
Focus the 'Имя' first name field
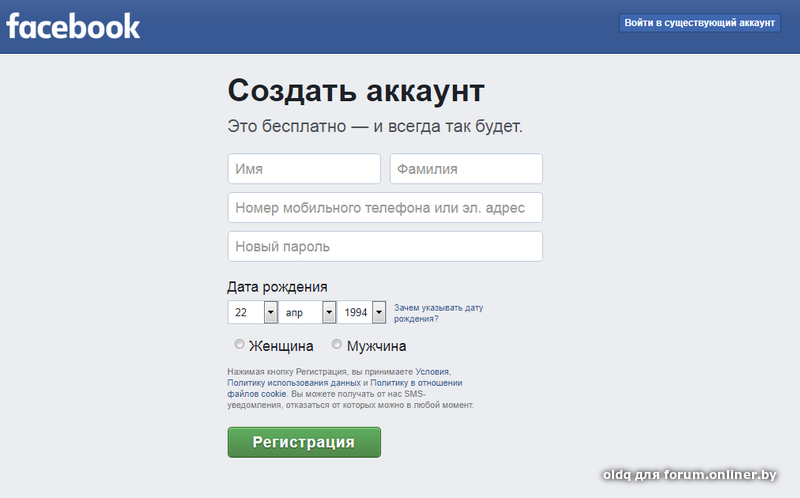(304, 169)
